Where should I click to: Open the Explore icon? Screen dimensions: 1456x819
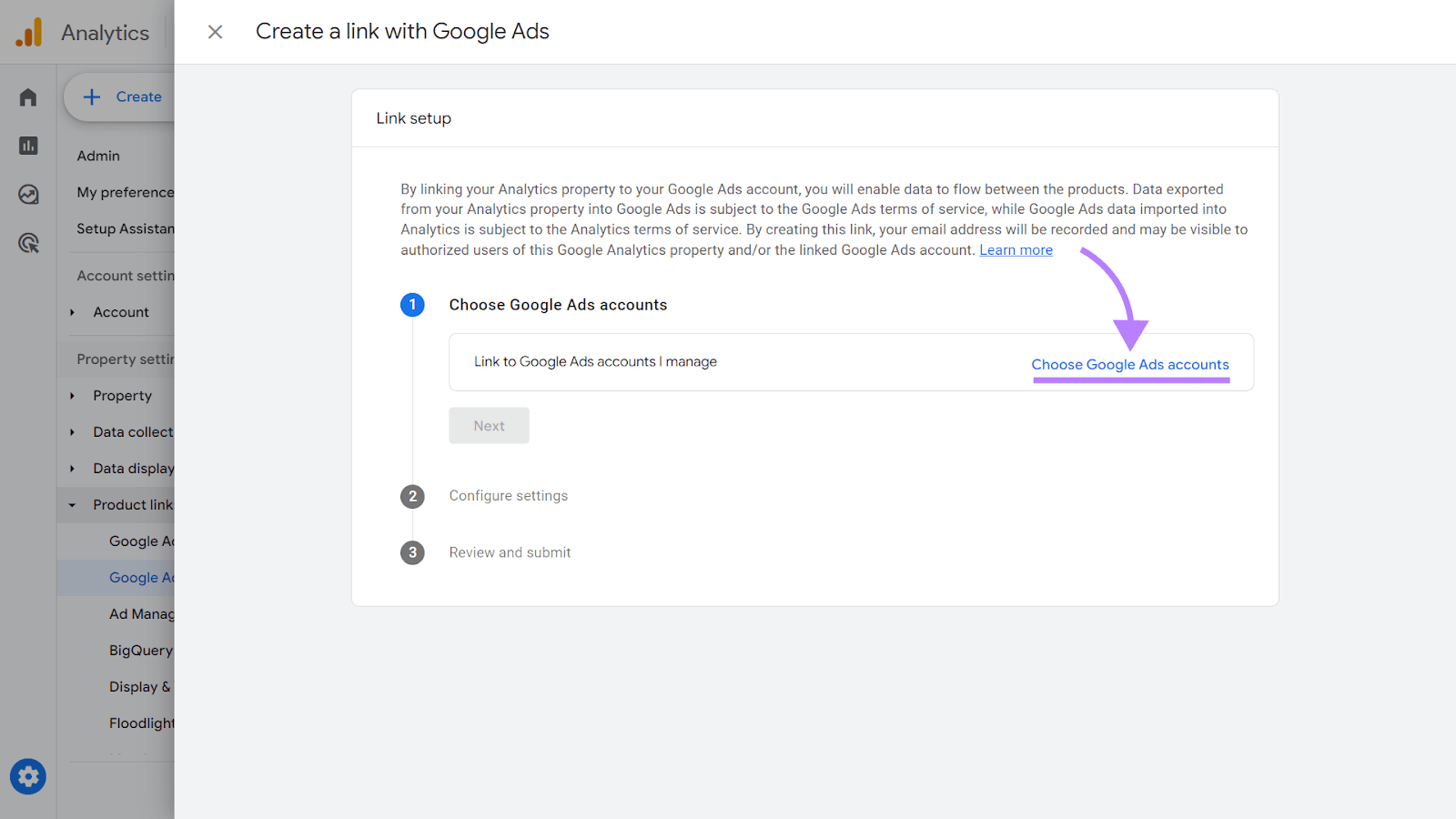(27, 194)
